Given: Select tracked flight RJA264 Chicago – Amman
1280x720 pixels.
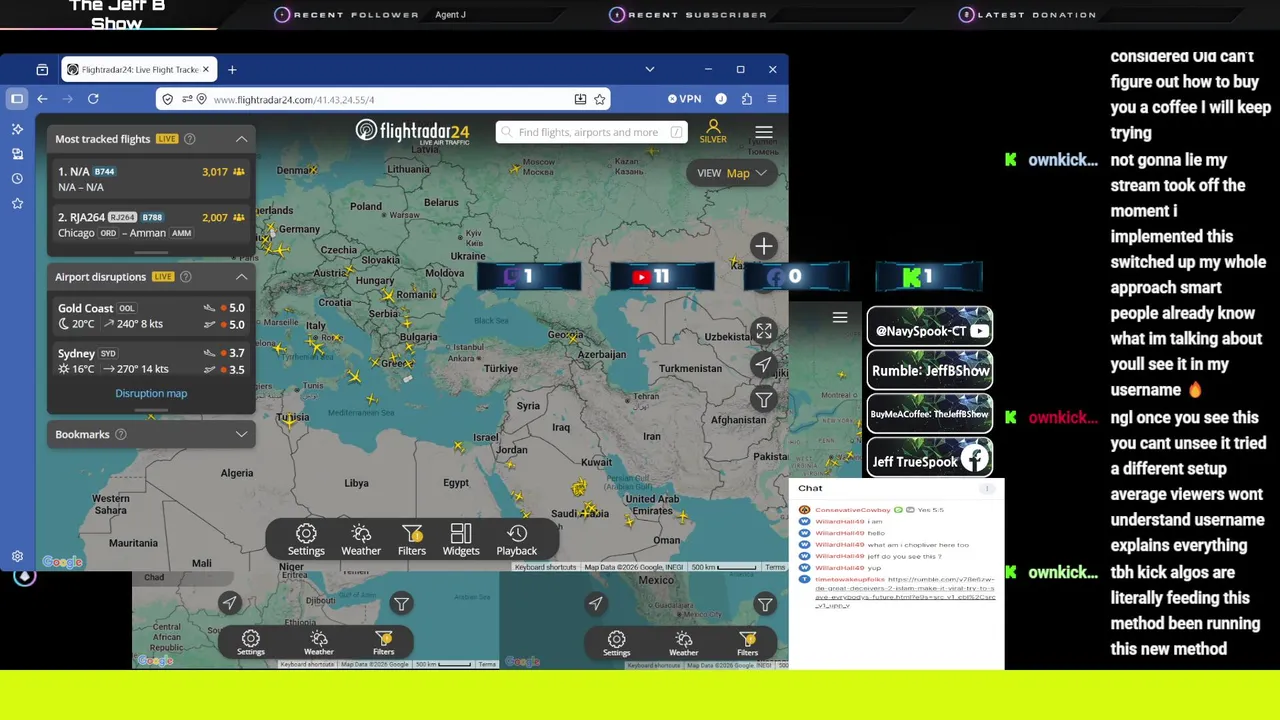Looking at the screenshot, I should click(151, 225).
